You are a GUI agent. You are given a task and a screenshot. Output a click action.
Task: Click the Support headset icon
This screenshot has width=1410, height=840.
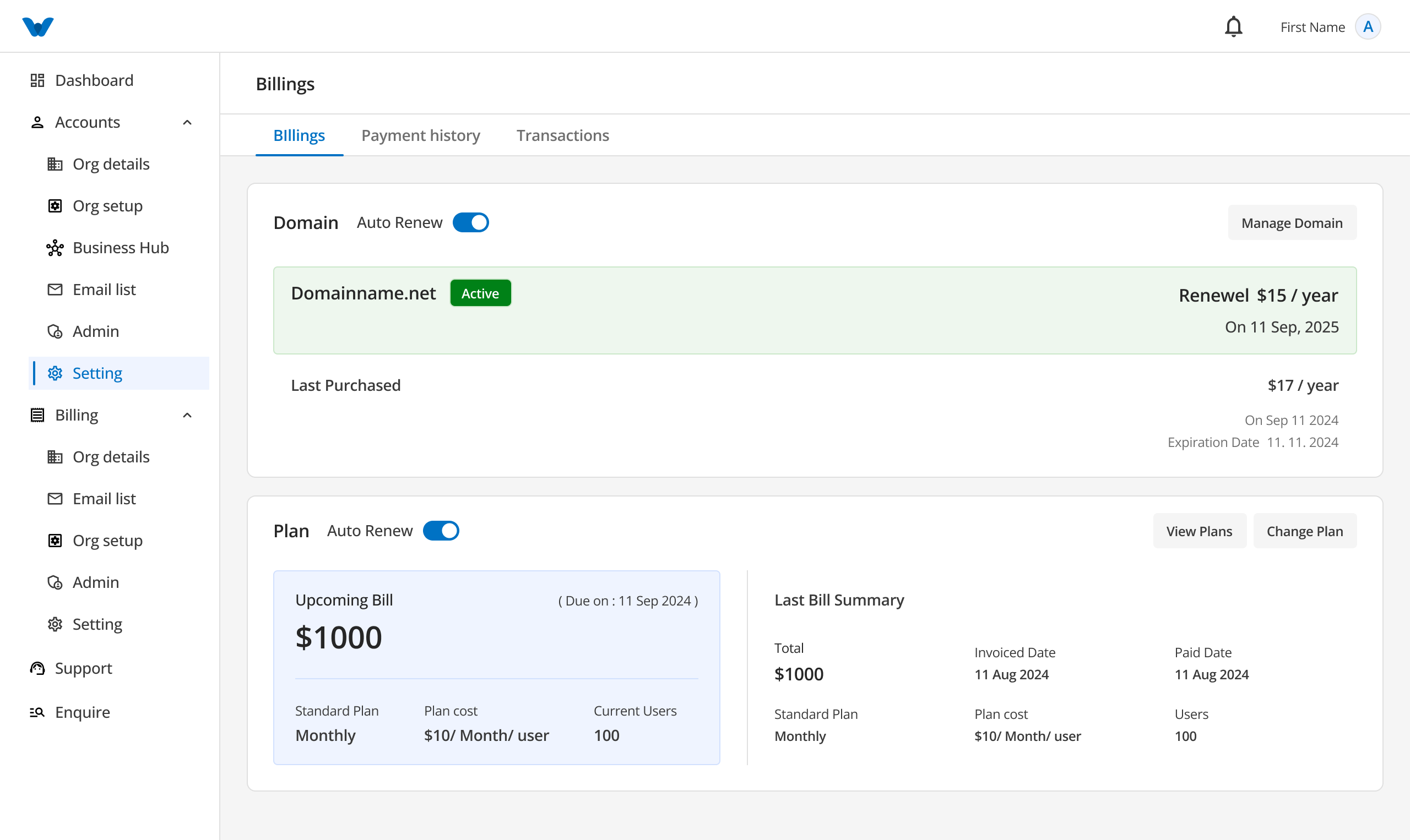point(37,668)
